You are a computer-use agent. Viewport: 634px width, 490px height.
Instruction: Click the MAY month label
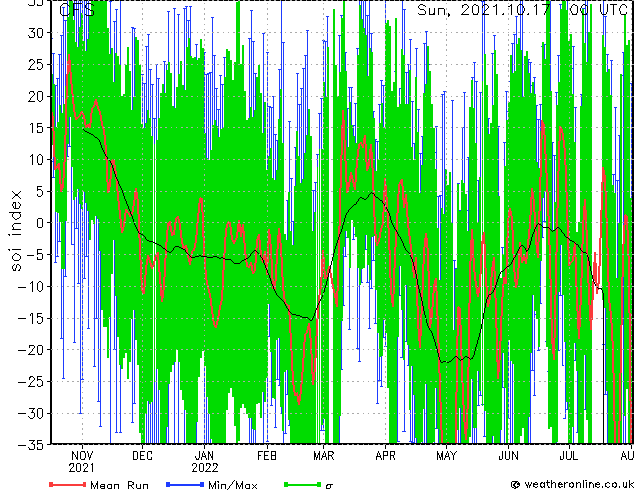(x=446, y=456)
